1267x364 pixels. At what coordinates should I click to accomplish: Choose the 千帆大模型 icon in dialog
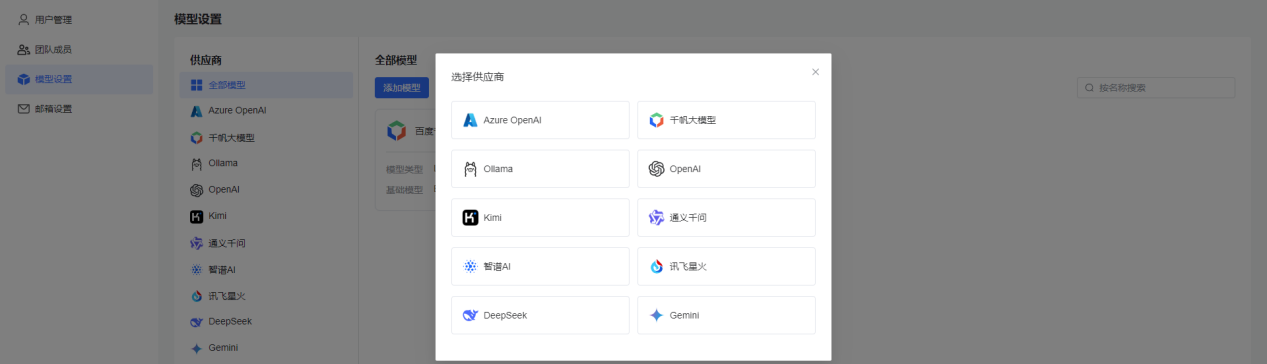pos(656,120)
